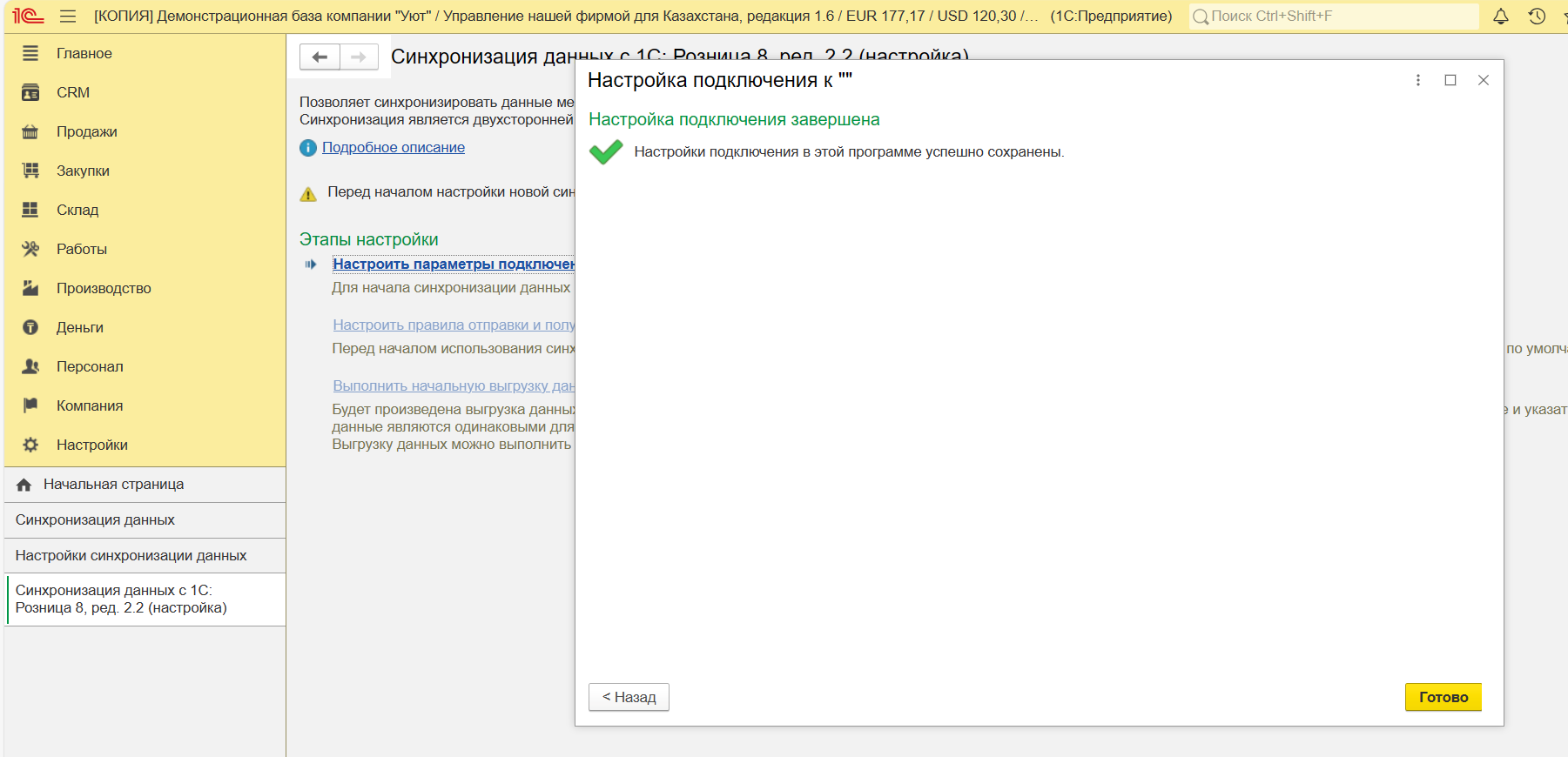Open the CRM section
The image size is (1568, 757).
point(73,92)
